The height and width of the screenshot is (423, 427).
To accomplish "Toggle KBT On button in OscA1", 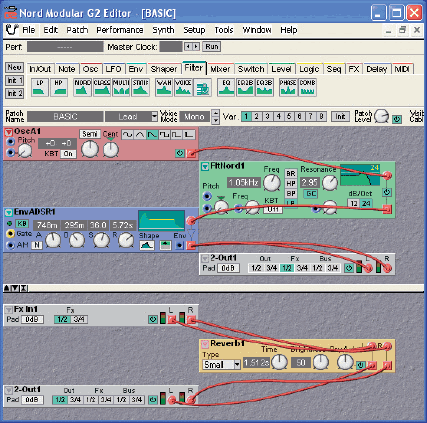I will point(68,154).
